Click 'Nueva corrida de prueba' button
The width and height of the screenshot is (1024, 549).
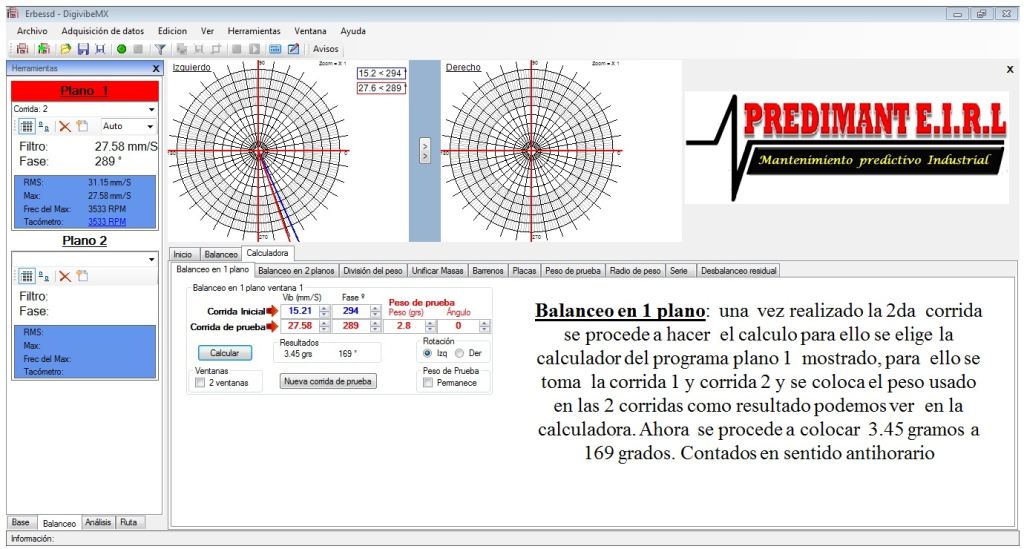328,381
